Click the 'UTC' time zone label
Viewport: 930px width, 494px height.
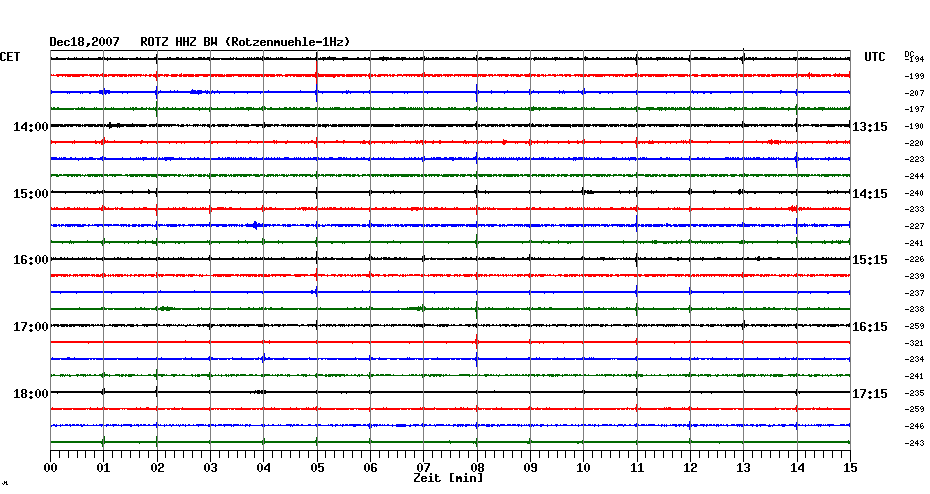click(x=875, y=57)
